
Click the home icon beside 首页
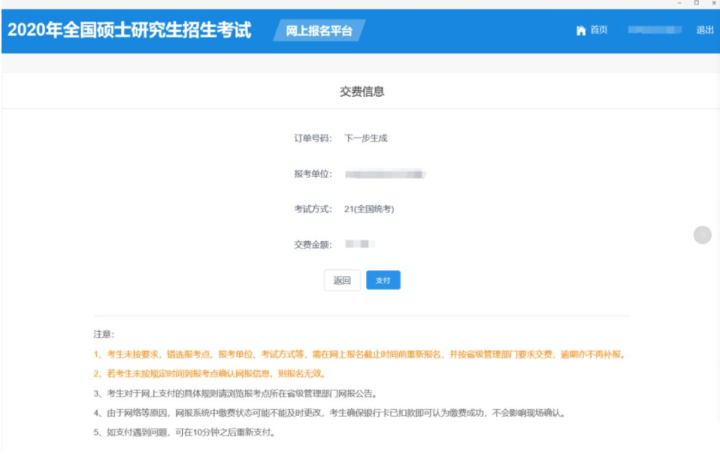click(x=581, y=30)
